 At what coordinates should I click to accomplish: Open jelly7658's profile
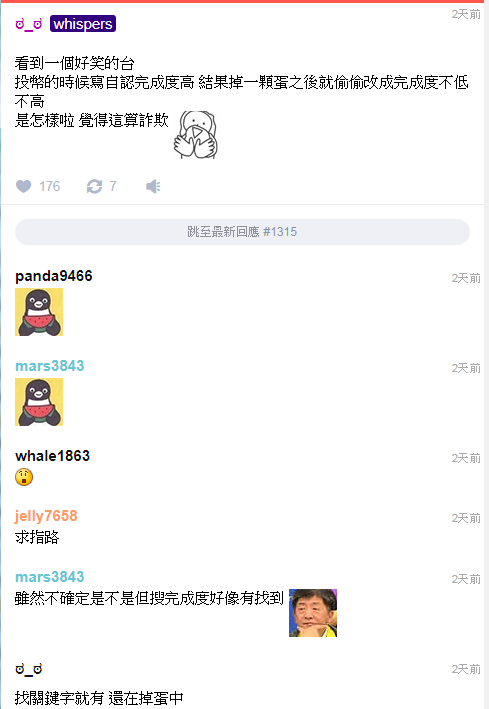(46, 516)
